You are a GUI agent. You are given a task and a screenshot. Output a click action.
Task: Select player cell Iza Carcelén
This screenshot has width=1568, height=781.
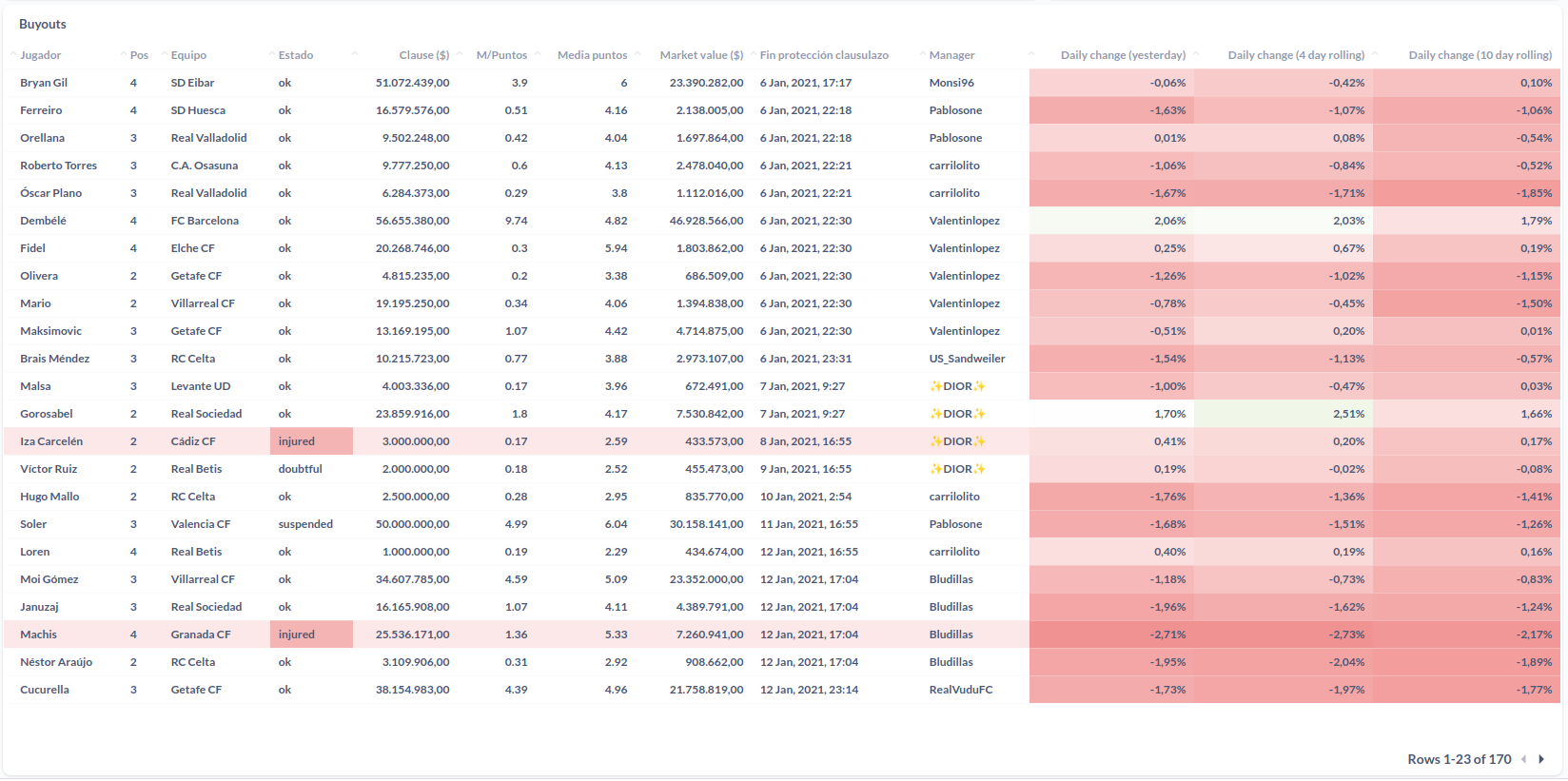point(51,441)
